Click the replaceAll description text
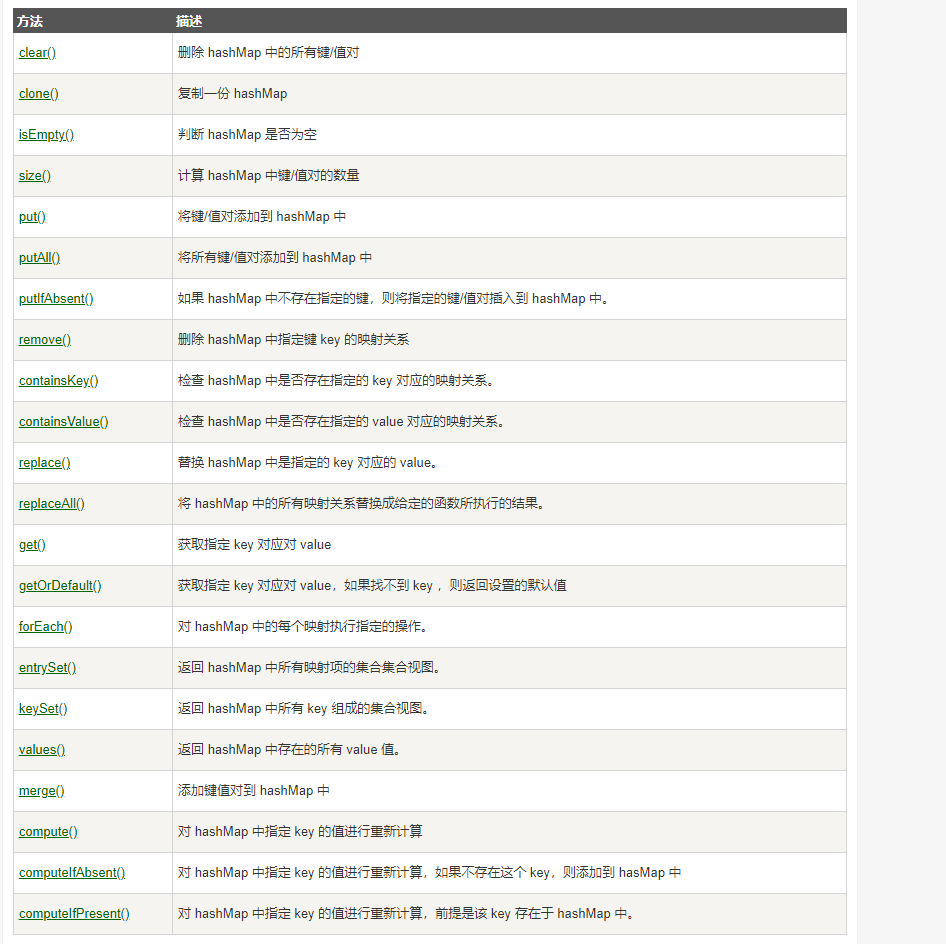Screen dimensions: 946x944 tap(361, 504)
